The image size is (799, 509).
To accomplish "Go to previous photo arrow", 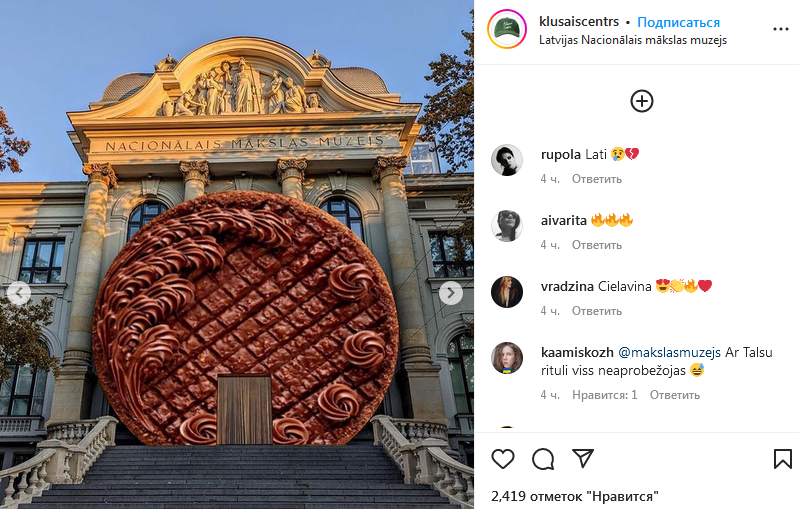I will click(19, 293).
